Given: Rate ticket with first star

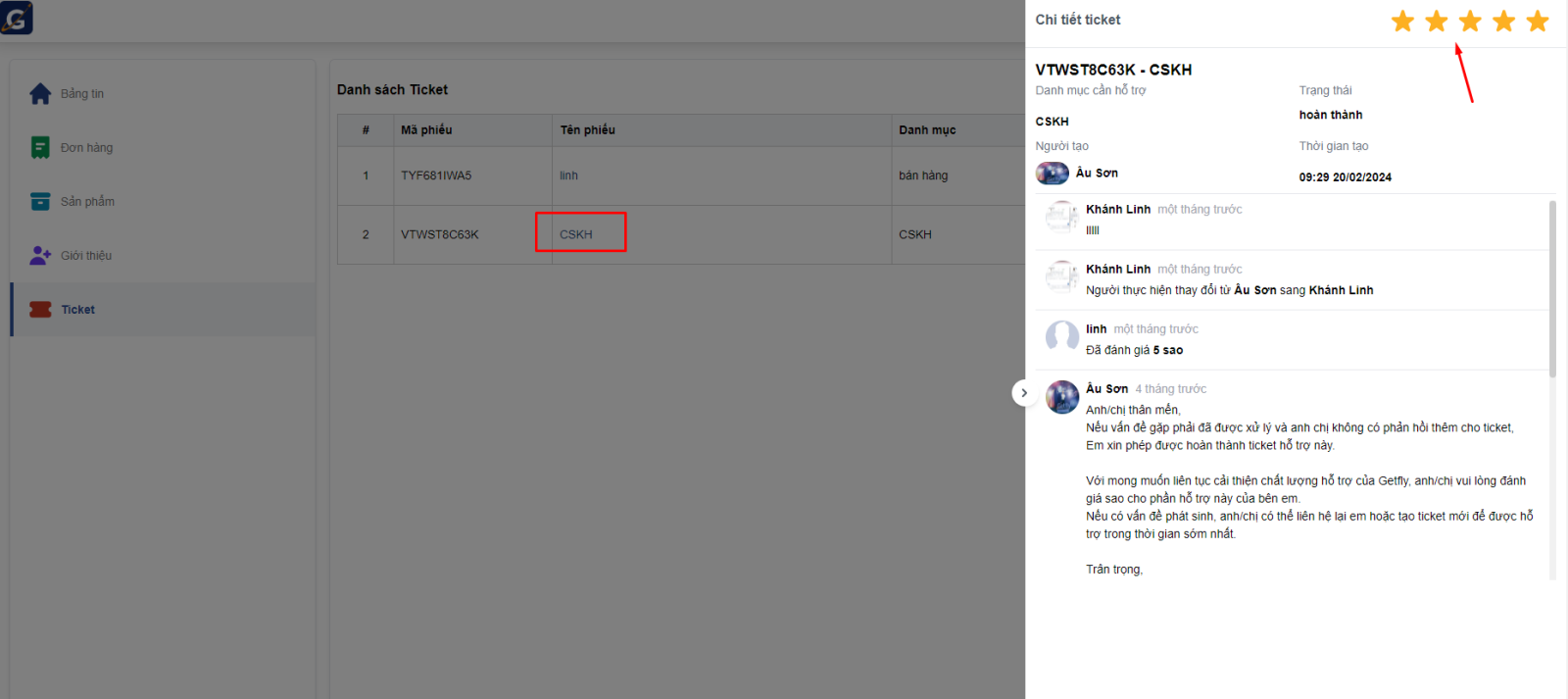Looking at the screenshot, I should [x=1402, y=22].
